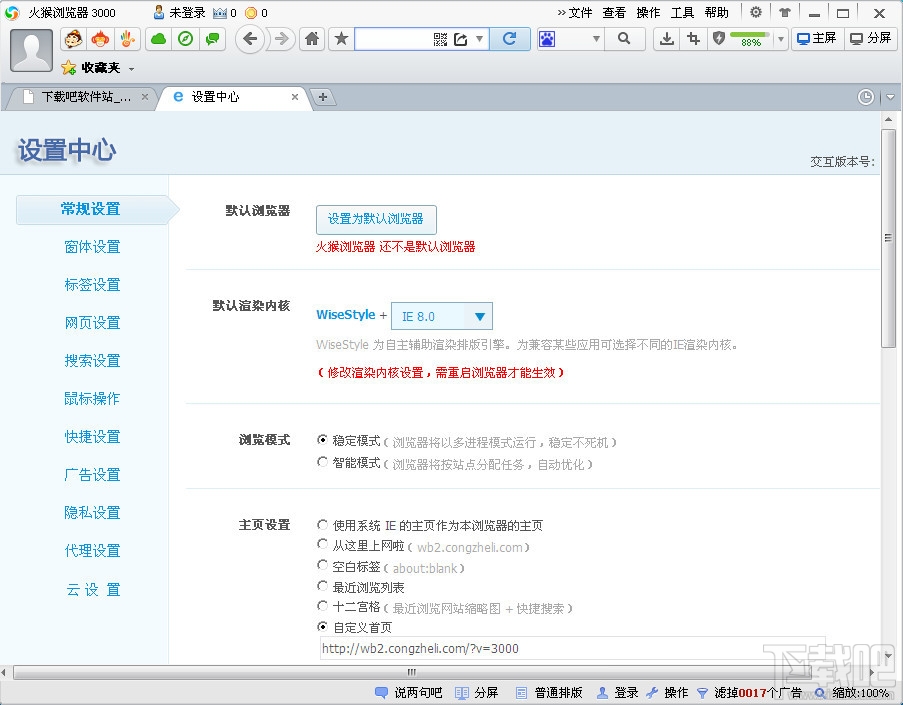The height and width of the screenshot is (705, 903).
Task: Click the red monkey toolbar icon
Action: pos(101,39)
